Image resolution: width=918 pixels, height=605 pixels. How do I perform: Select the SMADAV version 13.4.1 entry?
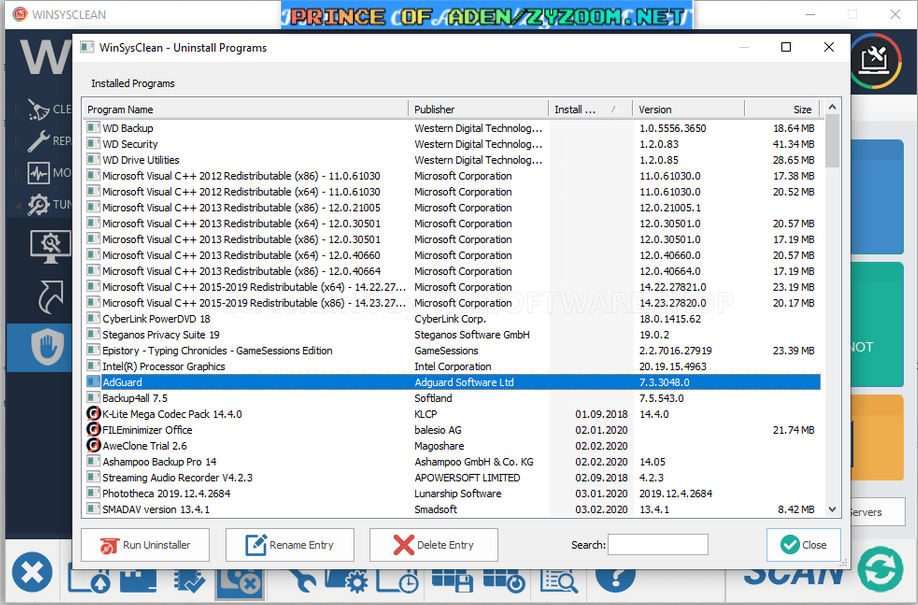453,509
